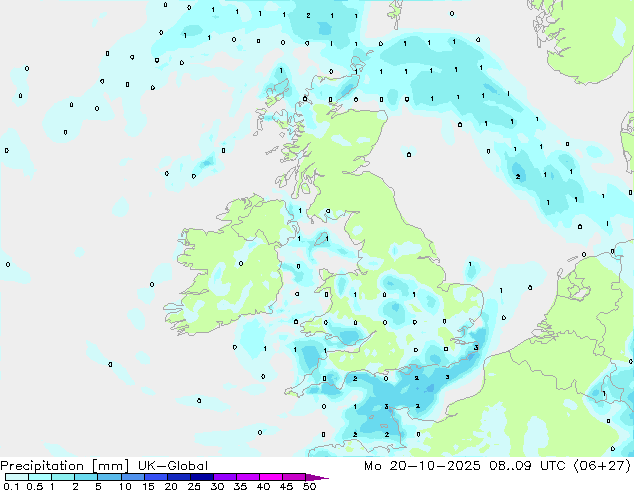Click the purple arrow tip above 50

(317, 477)
